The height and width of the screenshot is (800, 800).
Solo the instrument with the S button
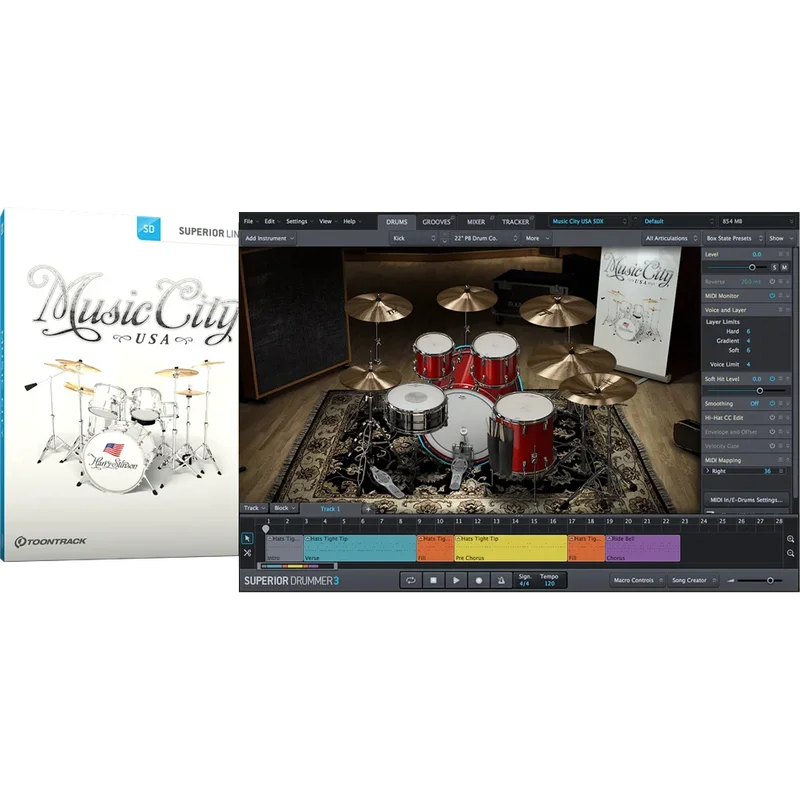pyautogui.click(x=774, y=267)
